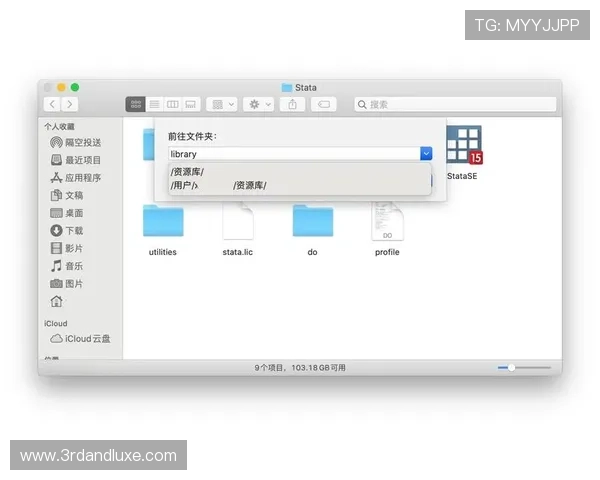The height and width of the screenshot is (480, 600).
Task: Select the utilities folder
Action: pos(162,221)
